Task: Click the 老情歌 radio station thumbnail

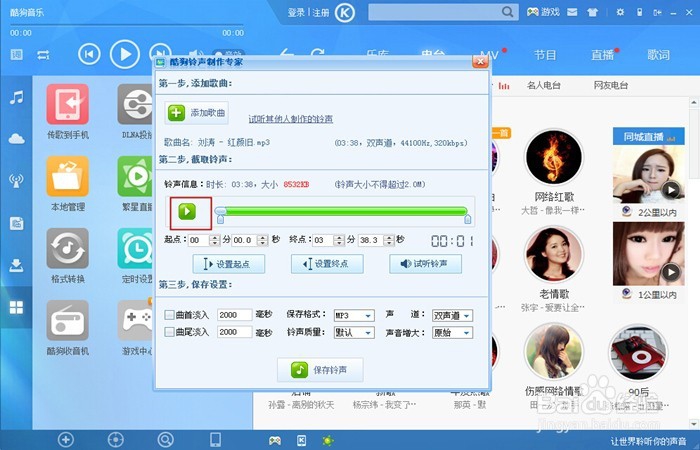Action: 554,254
